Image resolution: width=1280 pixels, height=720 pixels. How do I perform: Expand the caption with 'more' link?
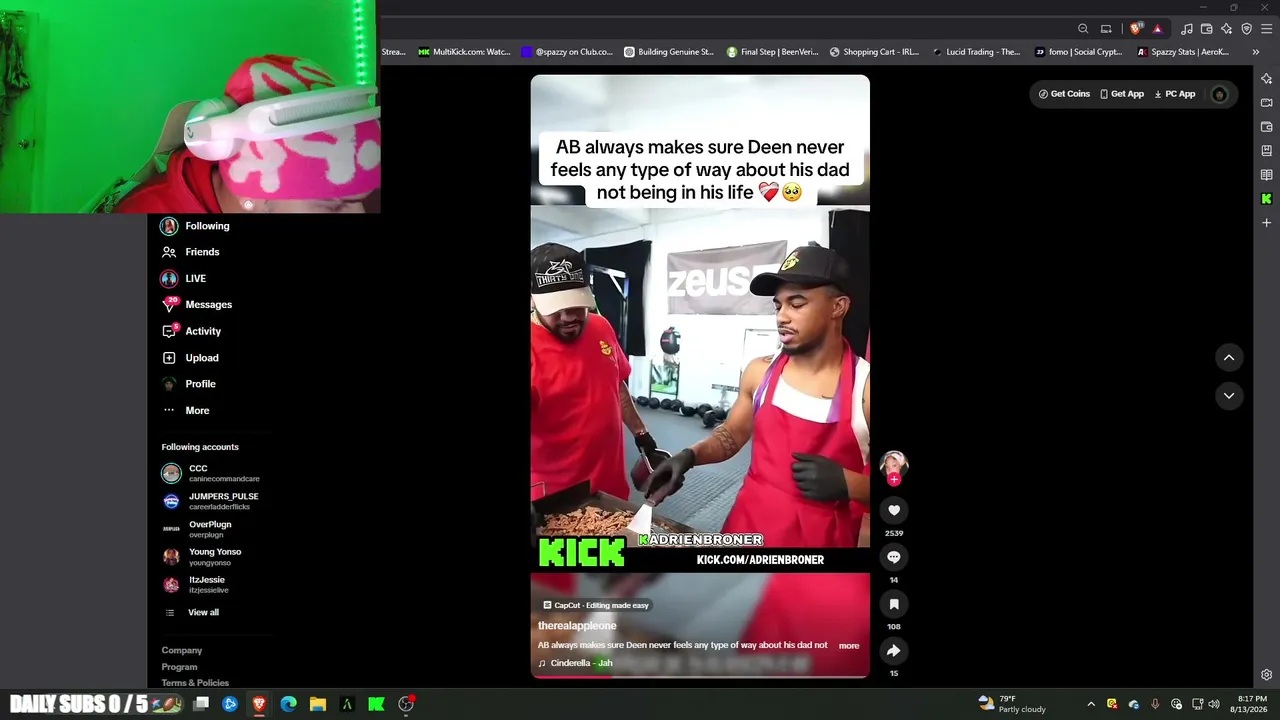[x=849, y=646]
